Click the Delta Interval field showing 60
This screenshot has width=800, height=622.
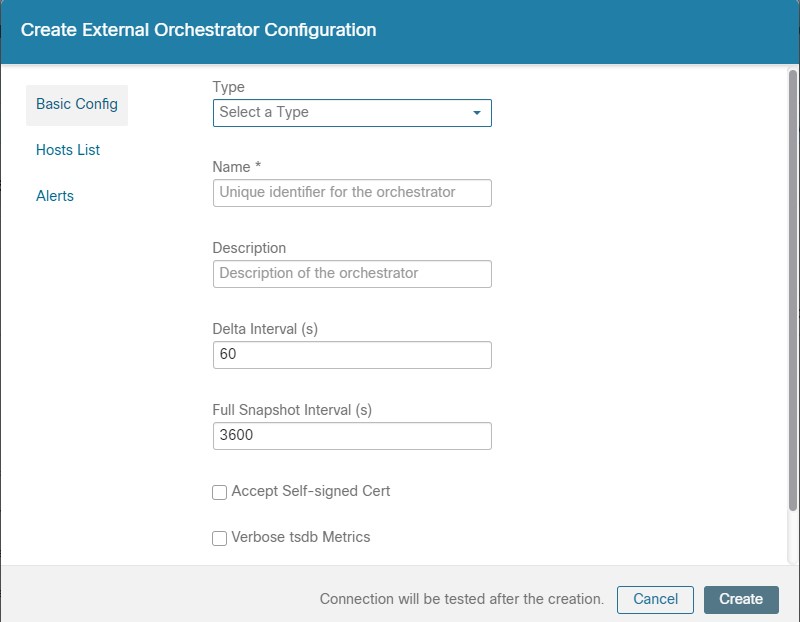pyautogui.click(x=352, y=355)
